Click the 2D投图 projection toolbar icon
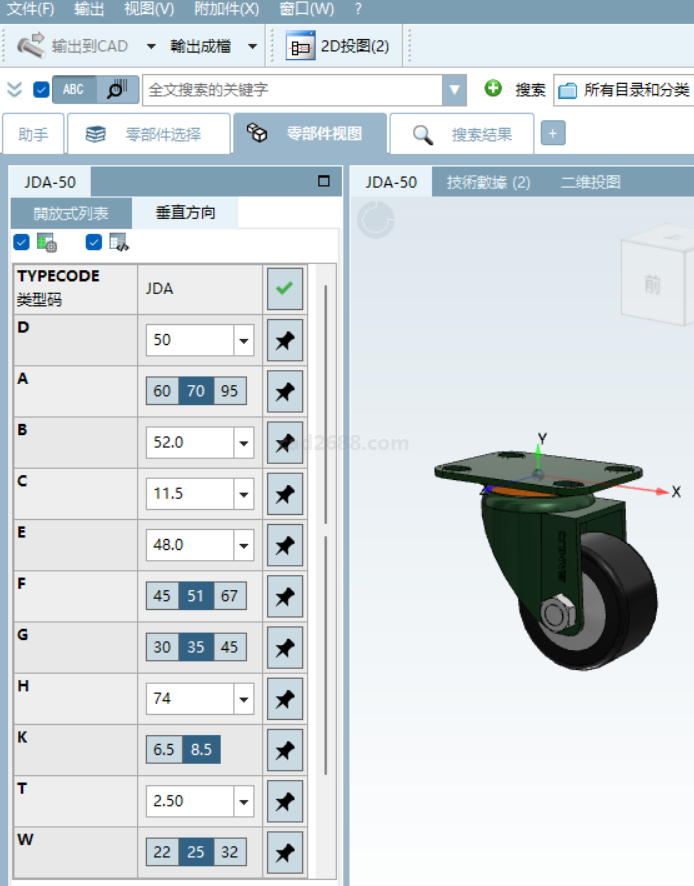 point(300,46)
